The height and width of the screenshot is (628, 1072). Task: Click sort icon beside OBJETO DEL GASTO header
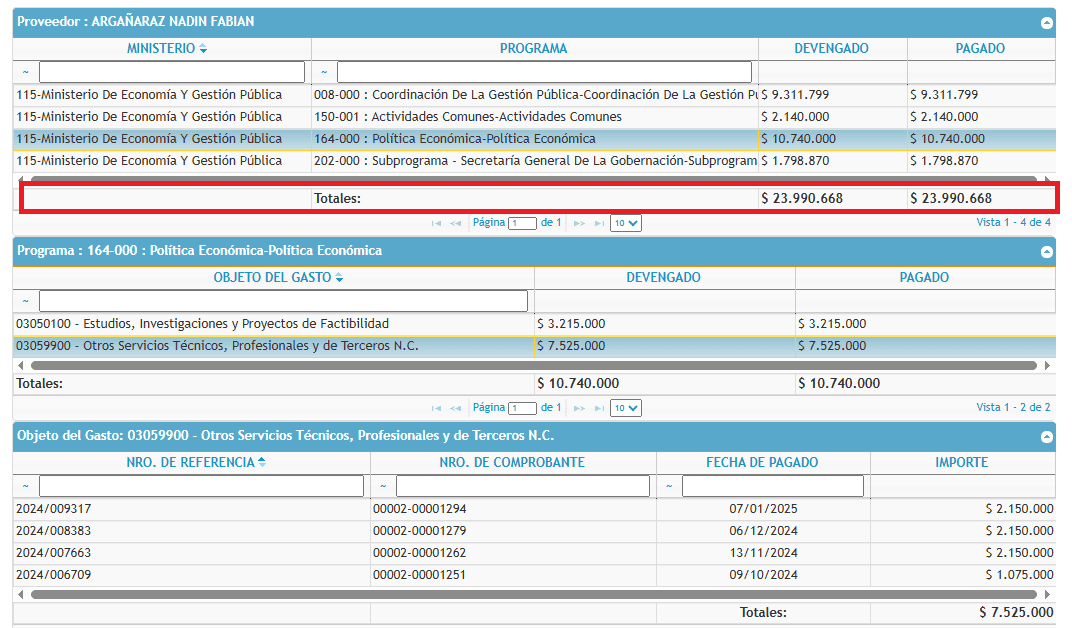pos(339,278)
